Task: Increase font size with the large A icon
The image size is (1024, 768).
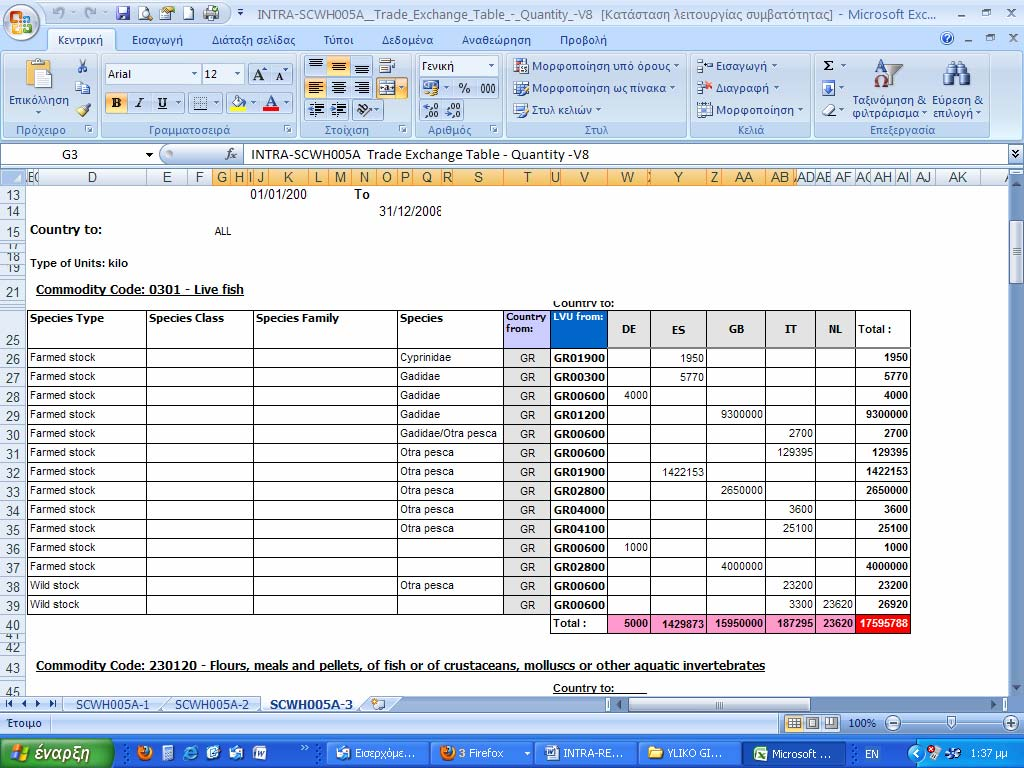Action: tap(259, 74)
